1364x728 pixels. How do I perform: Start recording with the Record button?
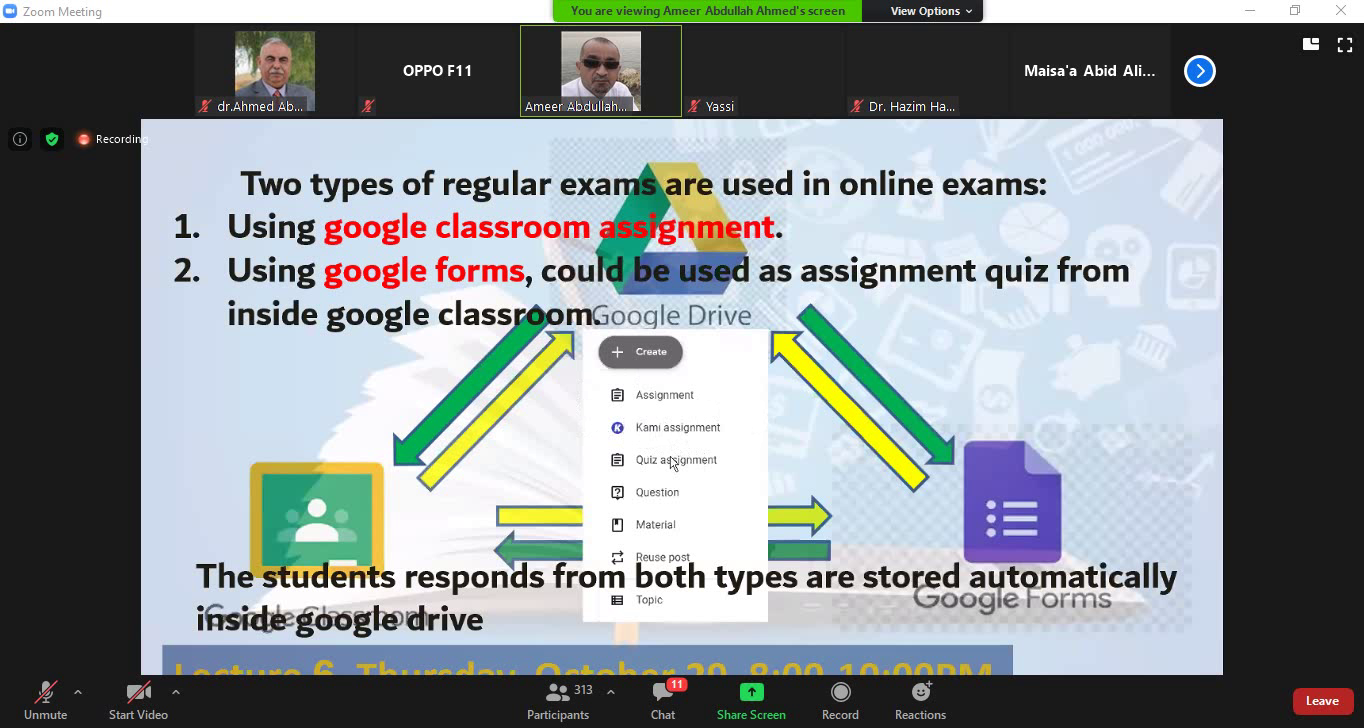pyautogui.click(x=840, y=700)
